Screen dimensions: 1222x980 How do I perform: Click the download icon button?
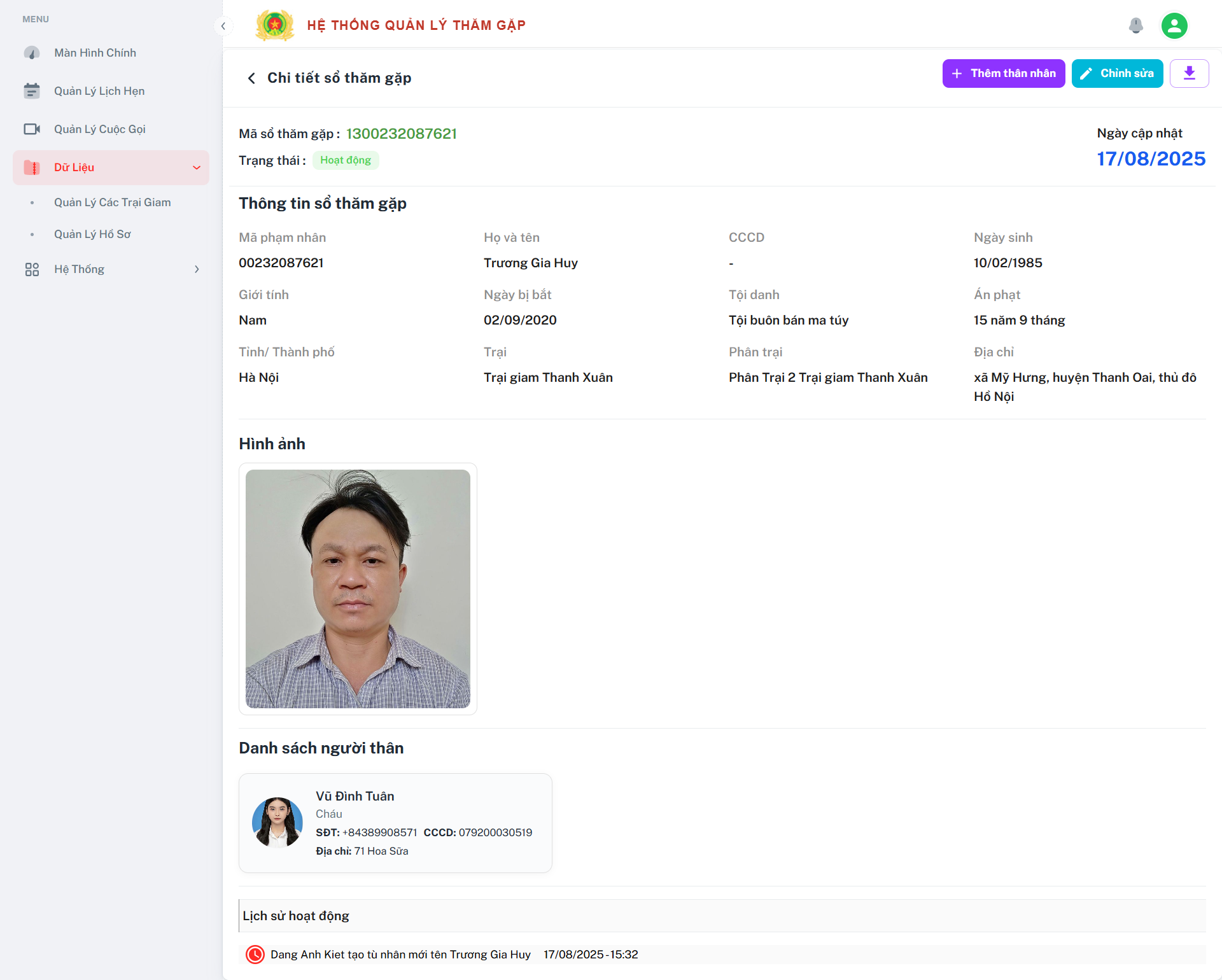[x=1189, y=74]
